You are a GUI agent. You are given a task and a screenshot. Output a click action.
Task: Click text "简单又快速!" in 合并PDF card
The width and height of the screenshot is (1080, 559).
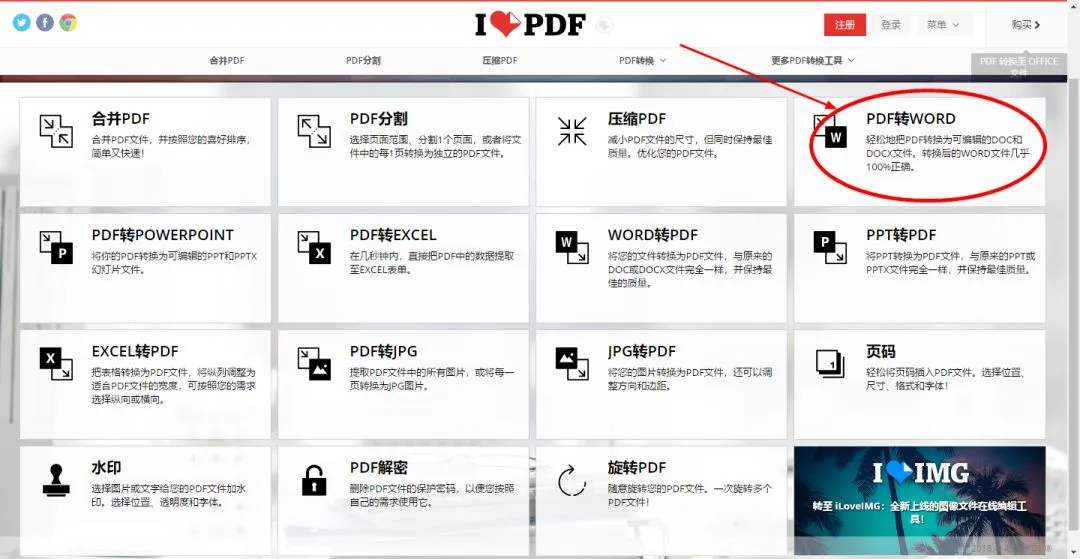click(118, 154)
